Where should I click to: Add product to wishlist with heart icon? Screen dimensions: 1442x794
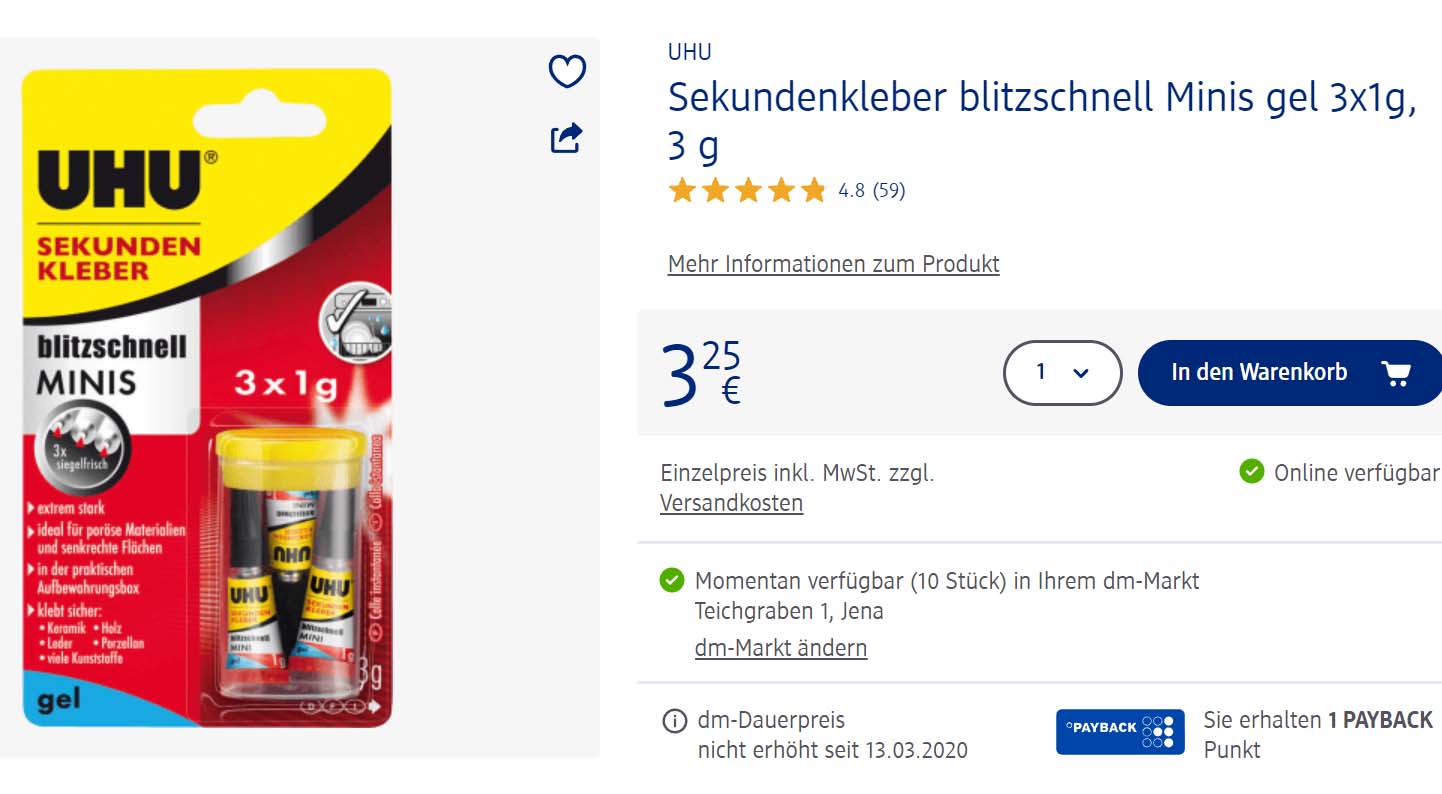click(567, 71)
